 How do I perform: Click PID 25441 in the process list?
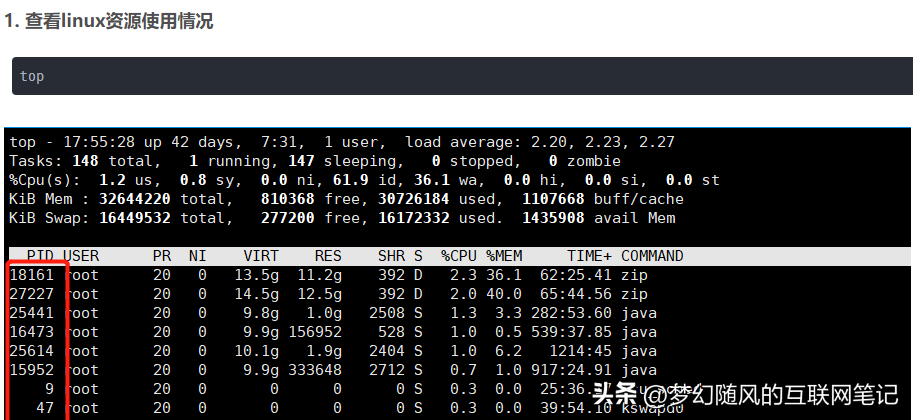coord(31,313)
